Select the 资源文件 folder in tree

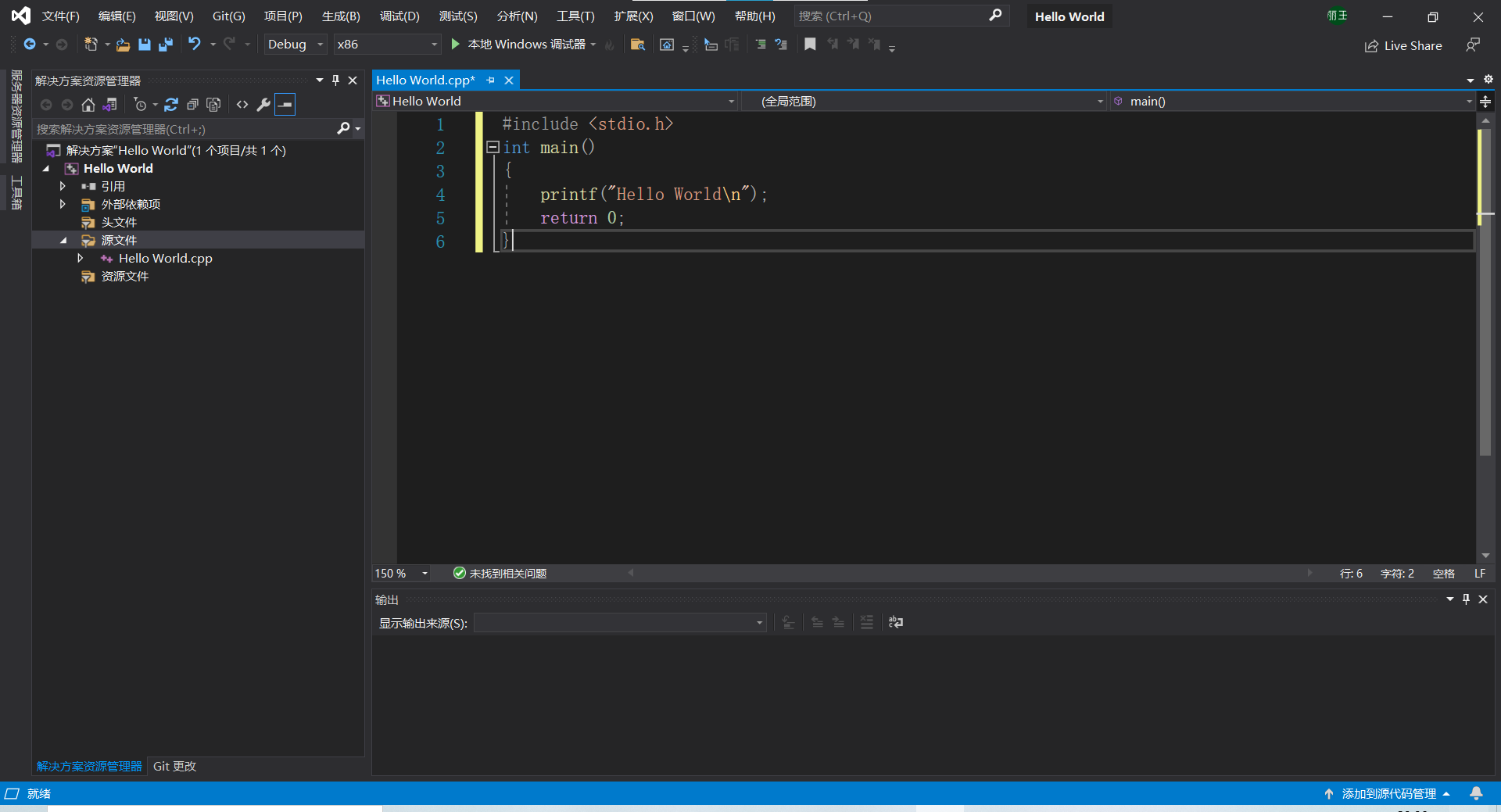point(125,276)
